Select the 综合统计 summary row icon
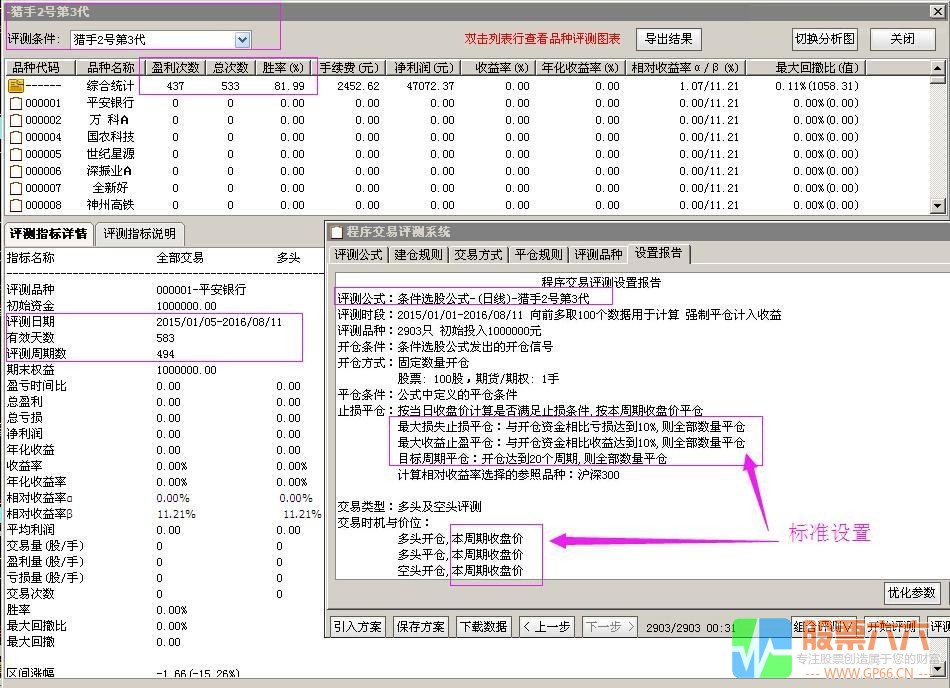950x688 pixels. [x=16, y=86]
